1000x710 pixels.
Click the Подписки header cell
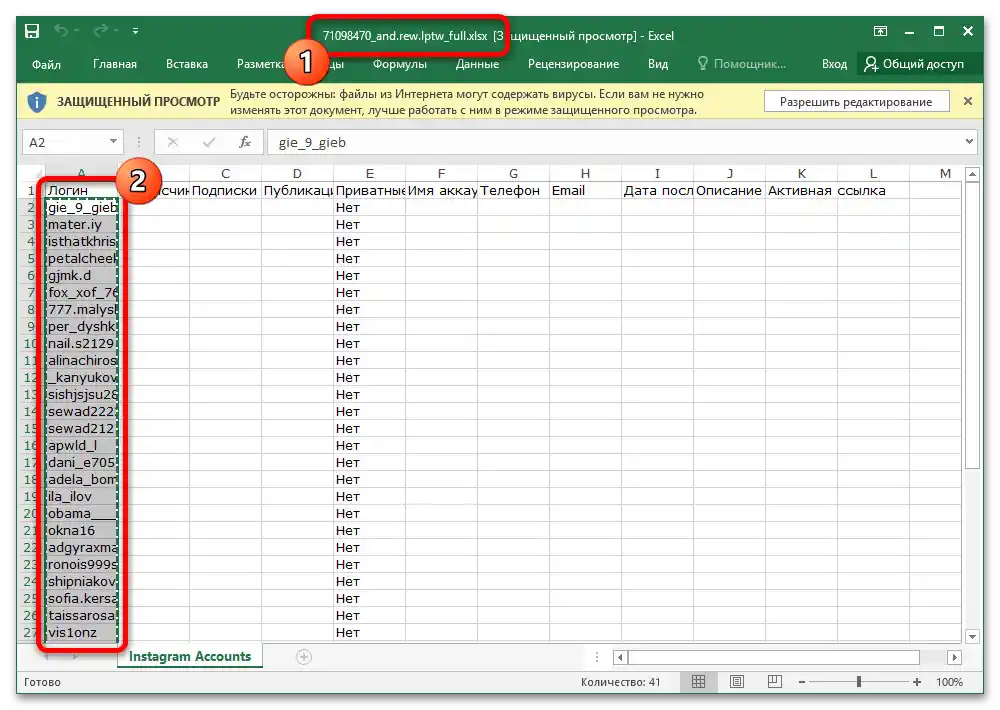click(x=225, y=190)
